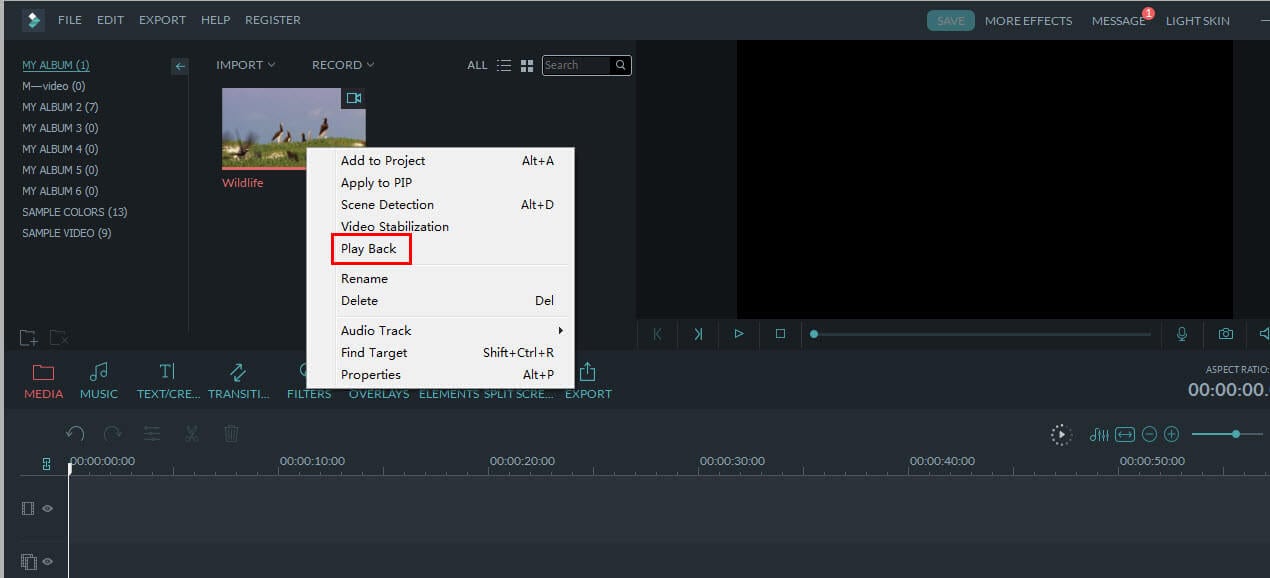The width and height of the screenshot is (1270, 578).
Task: Click the Filmora logo icon
Action: (x=33, y=20)
